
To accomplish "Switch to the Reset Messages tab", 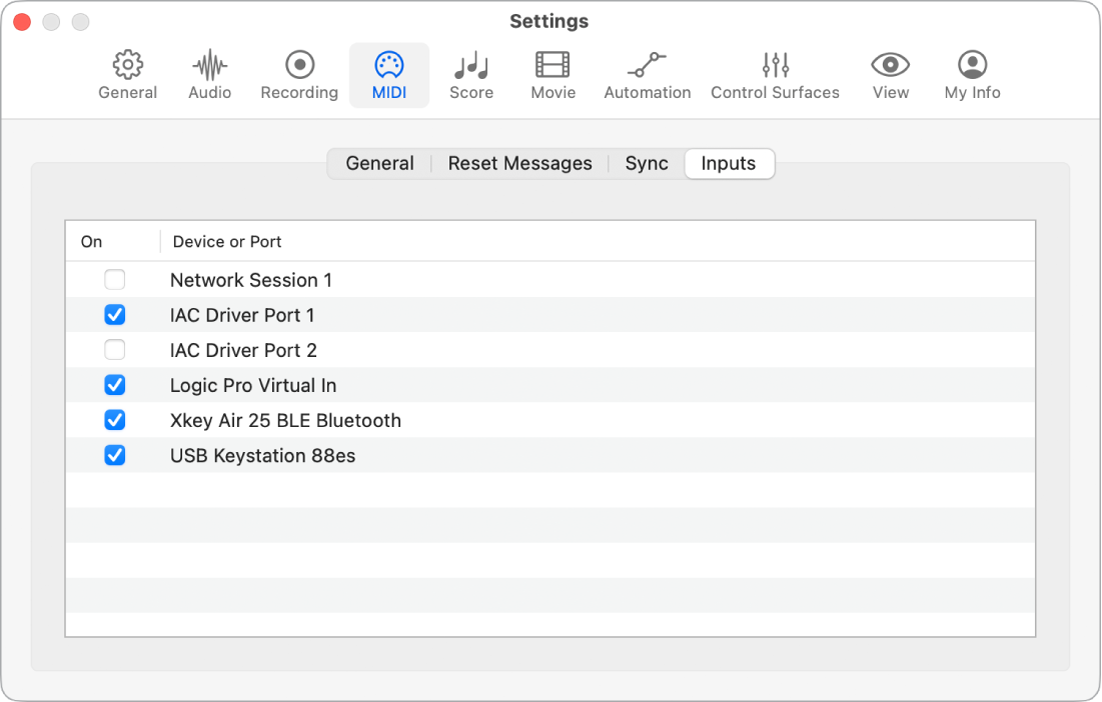I will [520, 163].
